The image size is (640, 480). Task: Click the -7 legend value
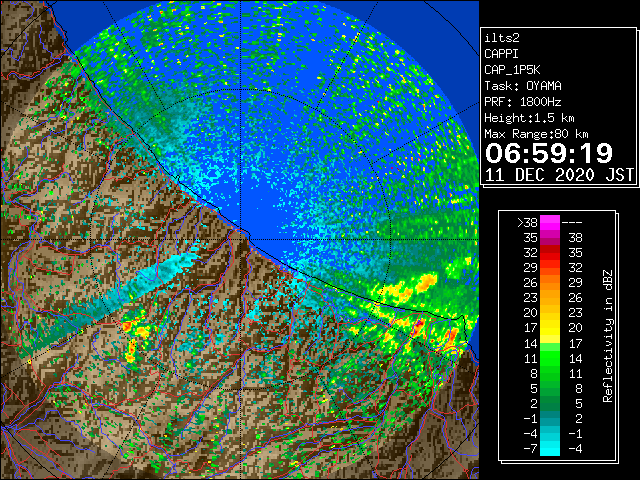point(530,449)
